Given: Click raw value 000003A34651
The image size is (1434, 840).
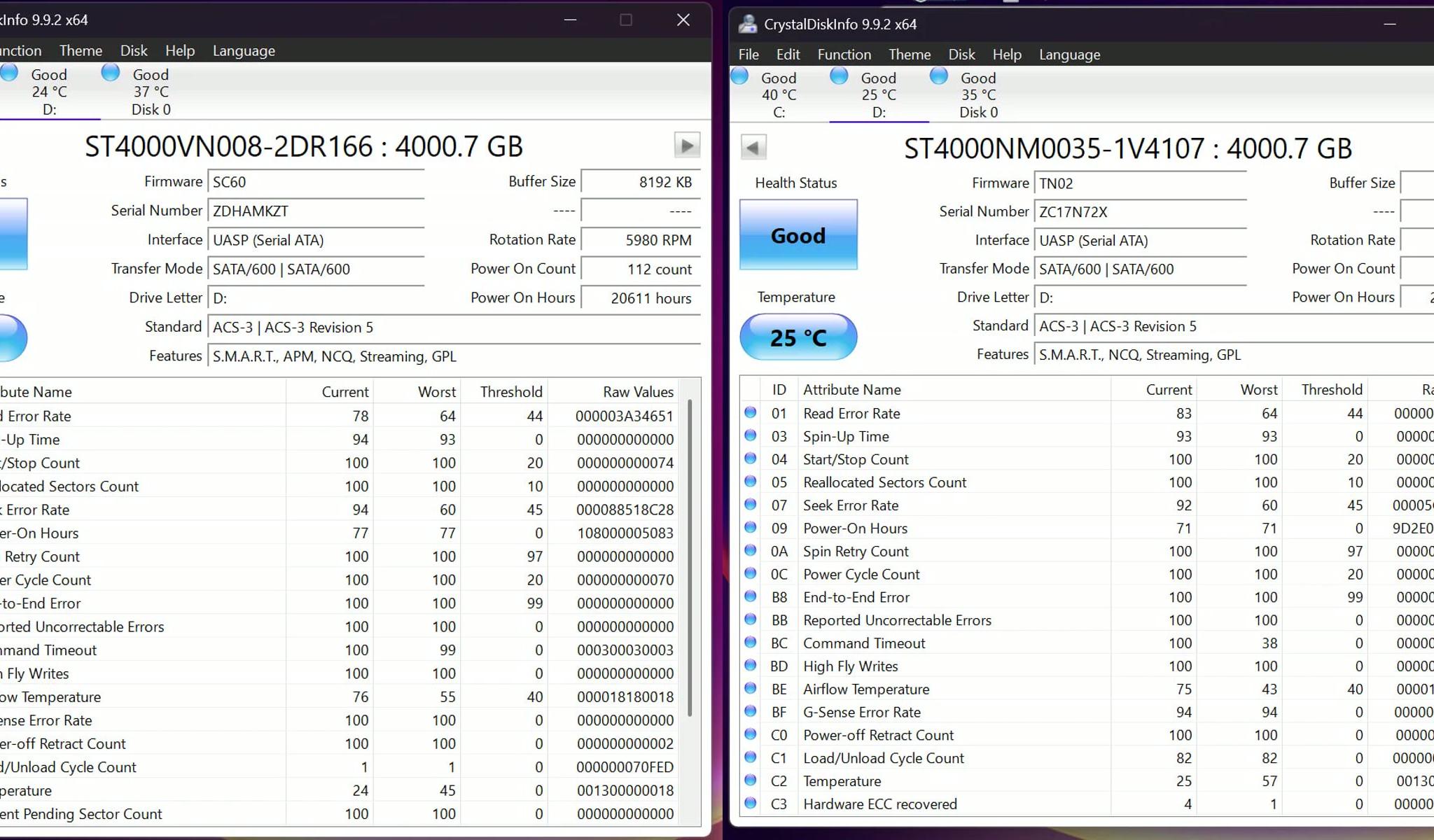Looking at the screenshot, I should click(x=625, y=416).
